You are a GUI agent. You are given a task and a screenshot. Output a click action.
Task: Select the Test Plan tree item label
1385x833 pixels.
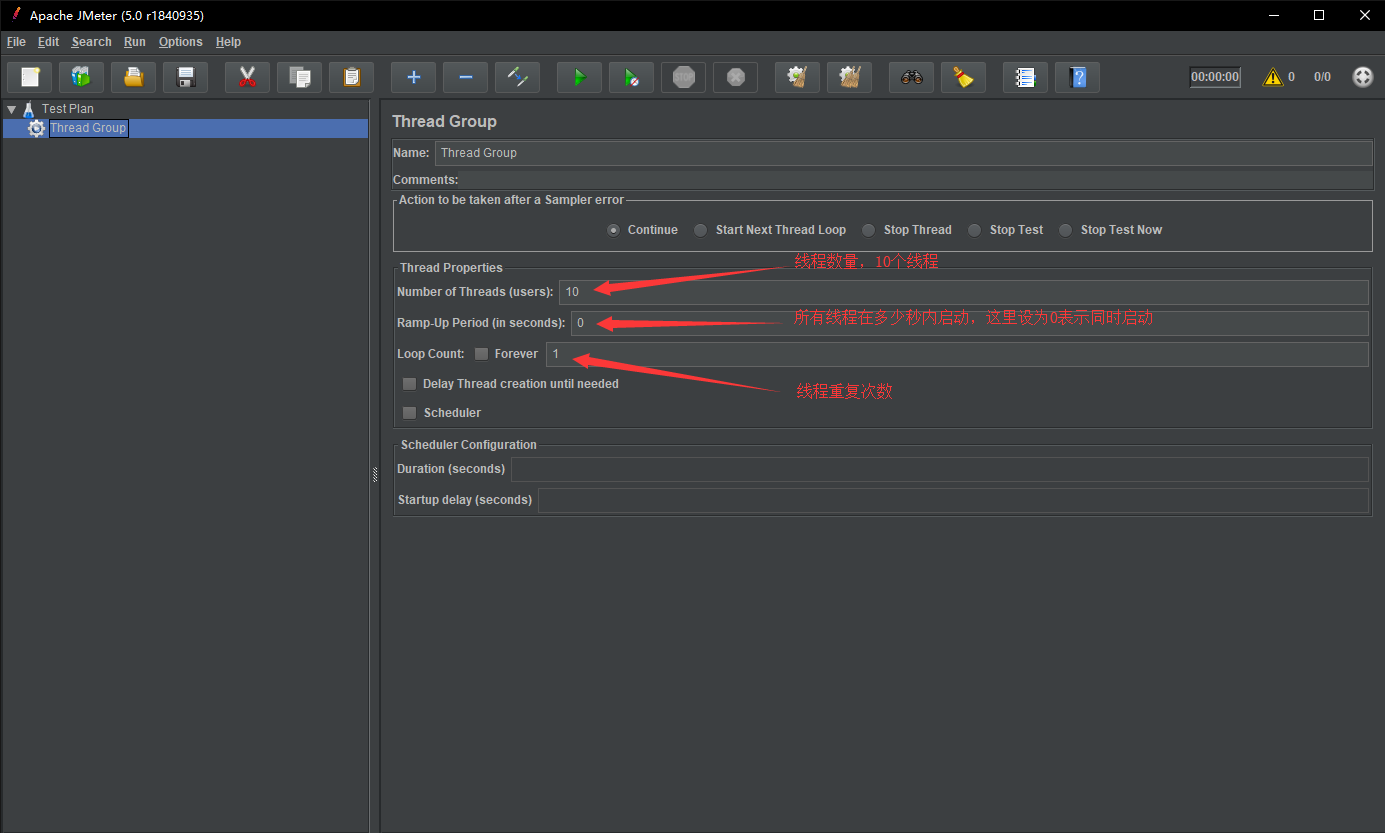[68, 109]
